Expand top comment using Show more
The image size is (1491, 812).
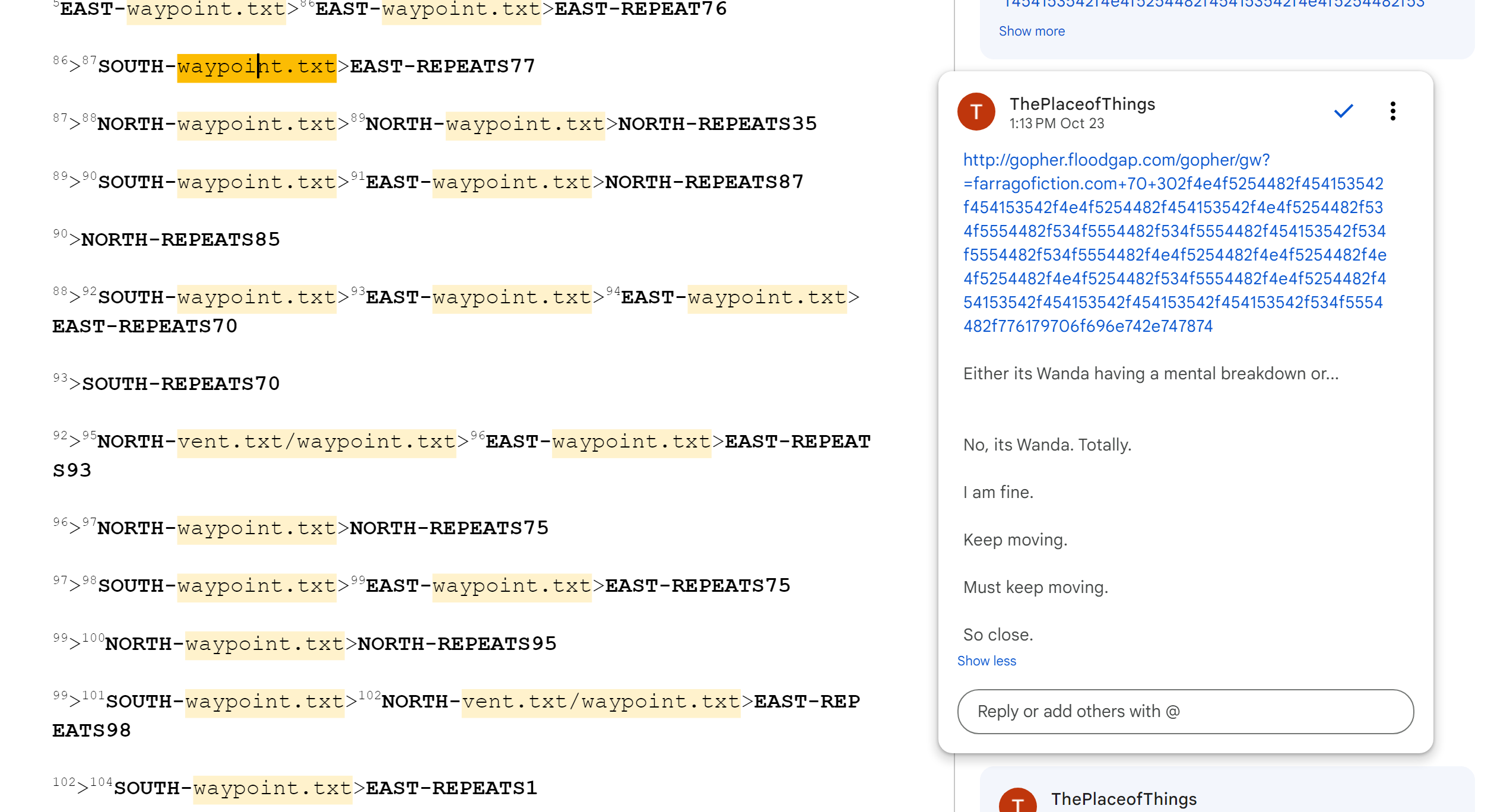click(1032, 31)
